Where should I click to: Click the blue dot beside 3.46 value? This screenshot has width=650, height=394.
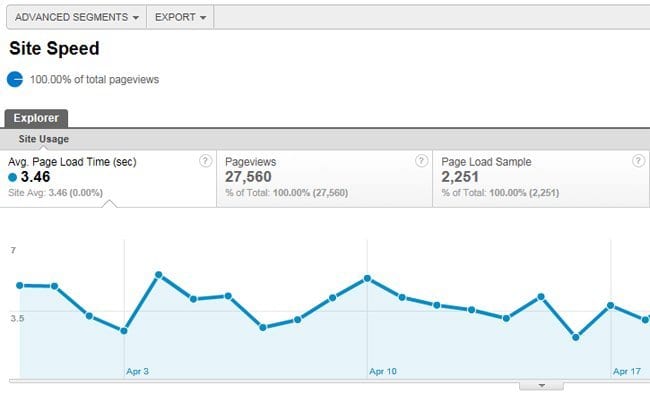pos(12,178)
